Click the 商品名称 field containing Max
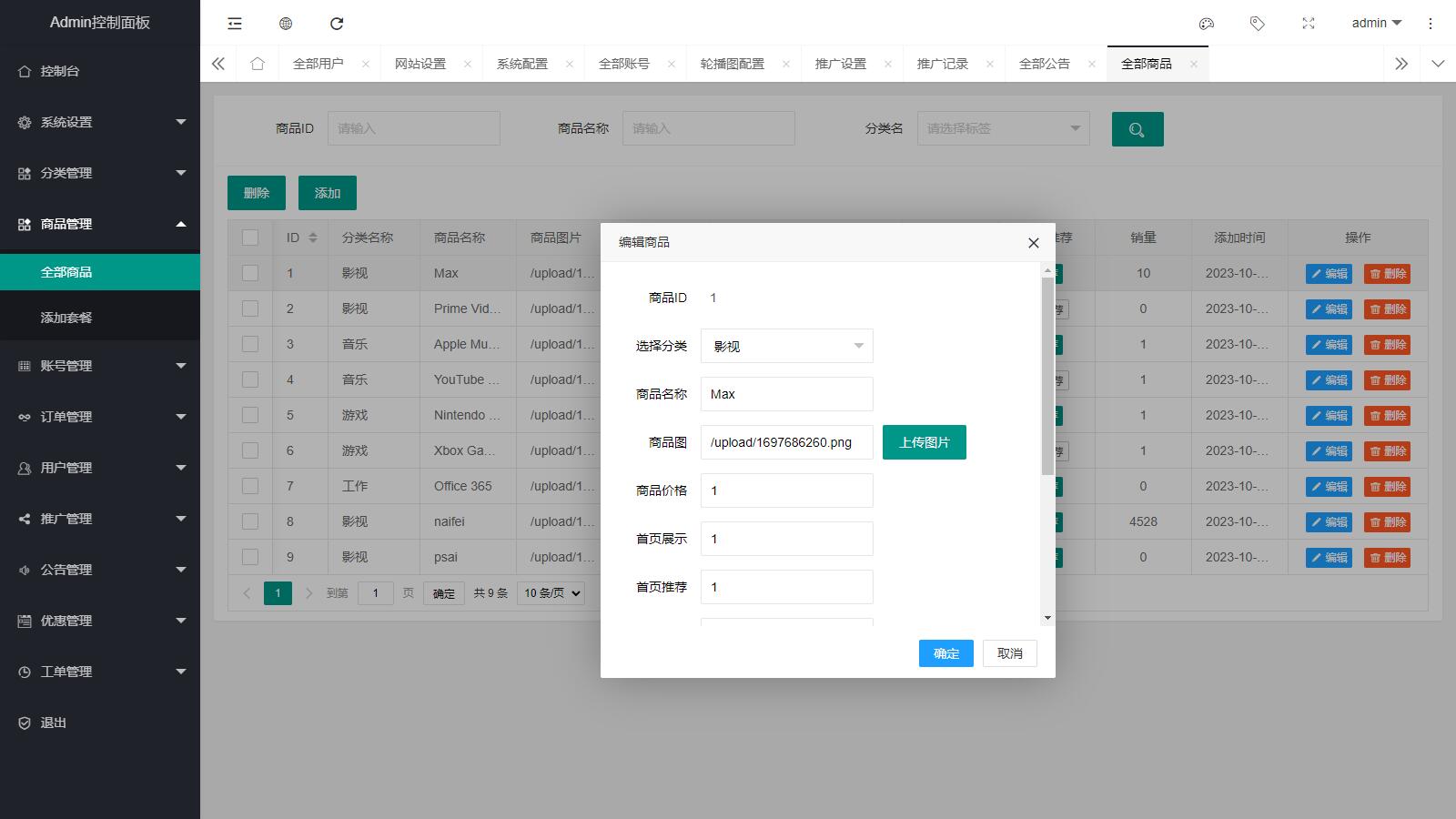The height and width of the screenshot is (819, 1456). point(786,394)
